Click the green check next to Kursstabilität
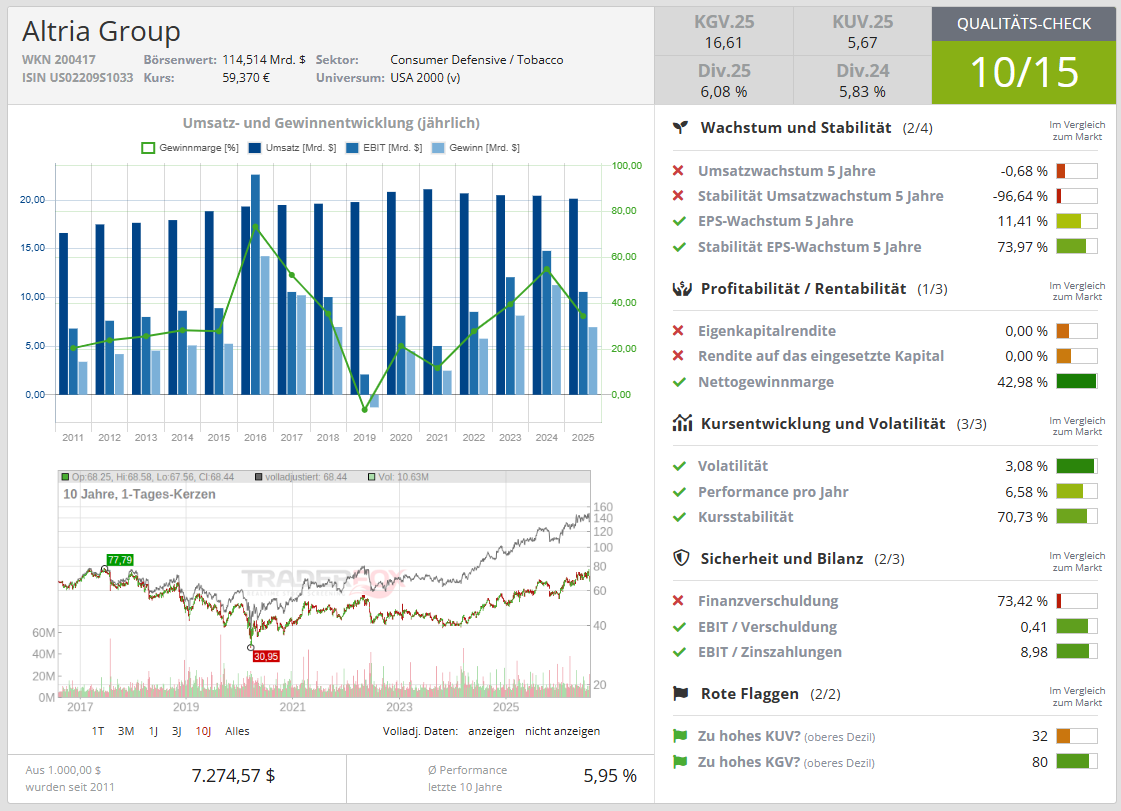The height and width of the screenshot is (811, 1121). click(x=679, y=517)
